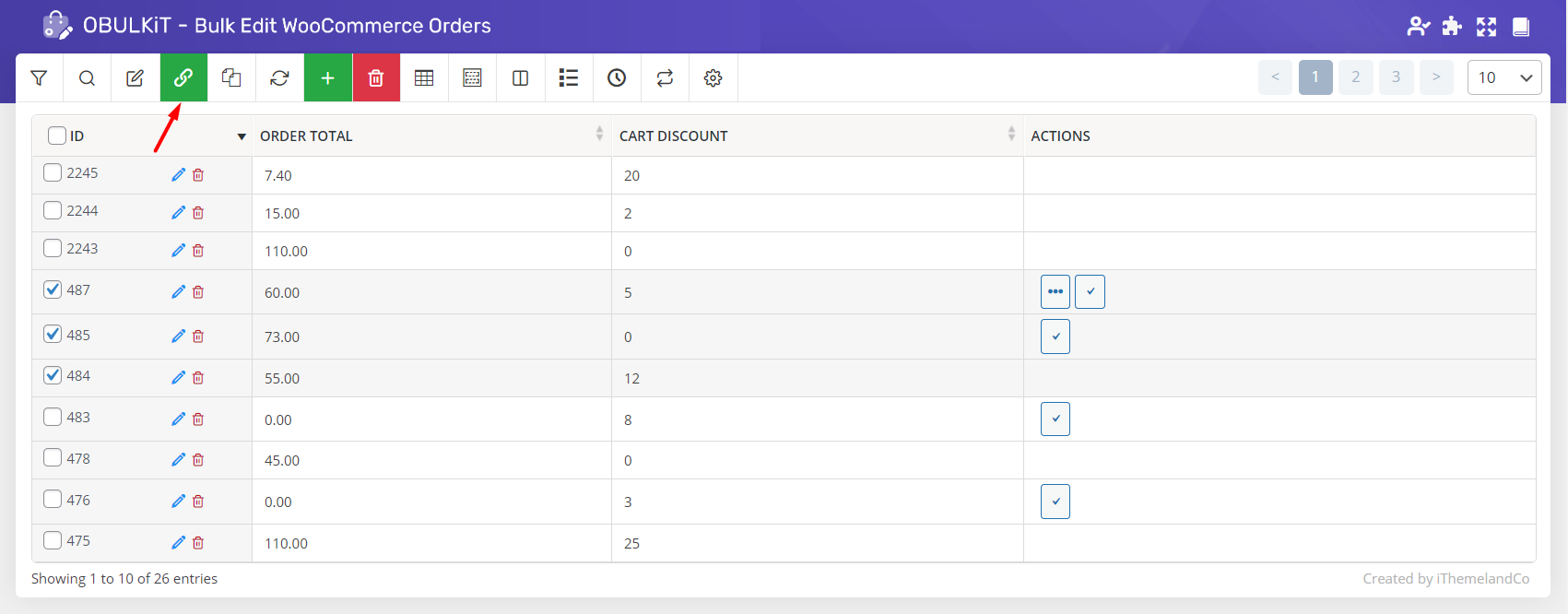Delete order 478 using its trash icon

click(198, 460)
